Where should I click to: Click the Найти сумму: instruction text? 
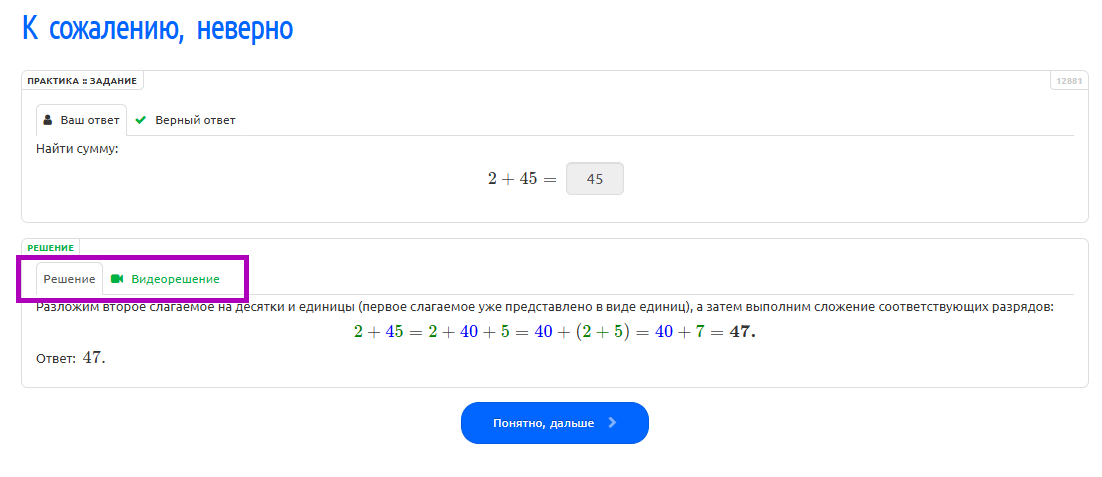pos(77,150)
